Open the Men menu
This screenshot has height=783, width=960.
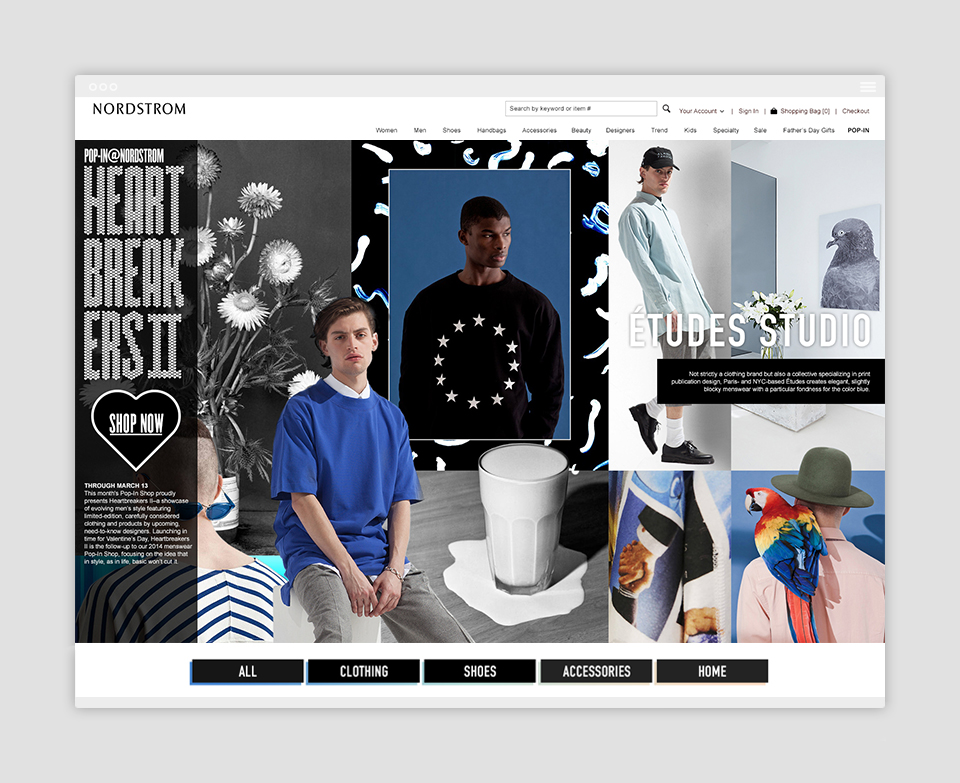(420, 130)
